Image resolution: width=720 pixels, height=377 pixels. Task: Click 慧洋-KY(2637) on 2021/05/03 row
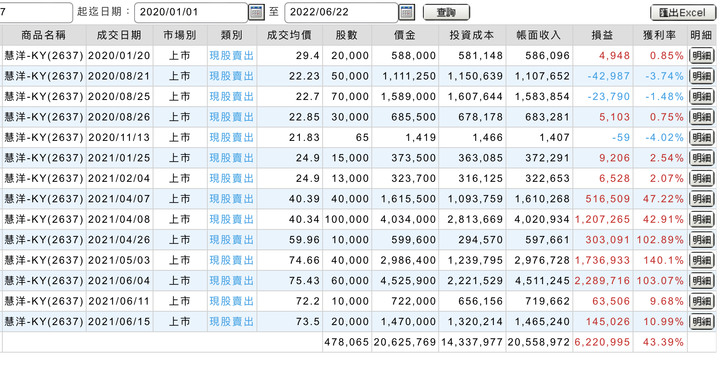(44, 260)
